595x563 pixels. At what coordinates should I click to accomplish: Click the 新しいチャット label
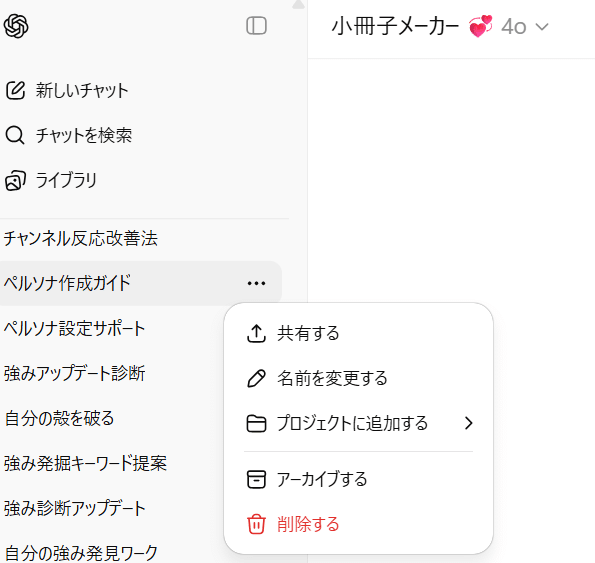[82, 90]
